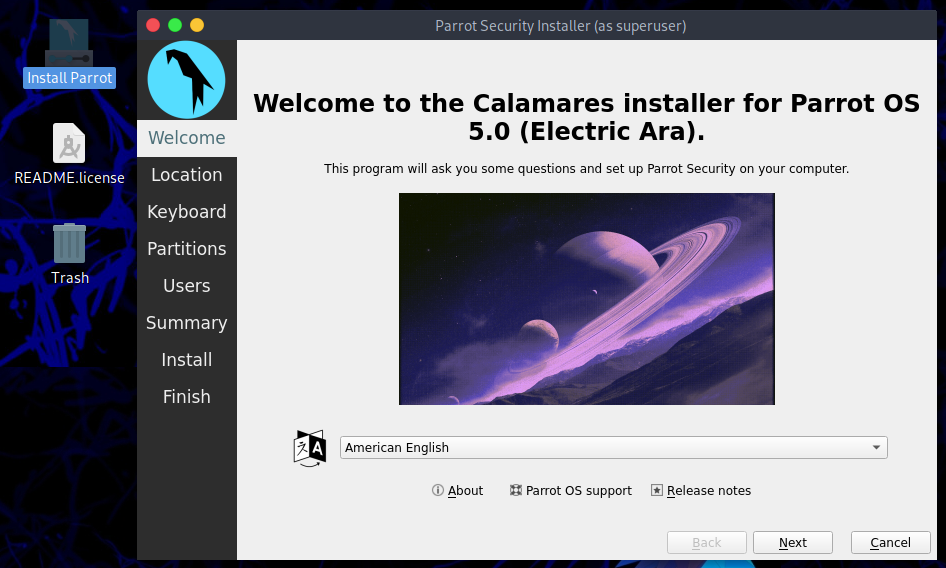Click the Parrot OS support lifebuoy icon
The image size is (946, 568).
515,490
